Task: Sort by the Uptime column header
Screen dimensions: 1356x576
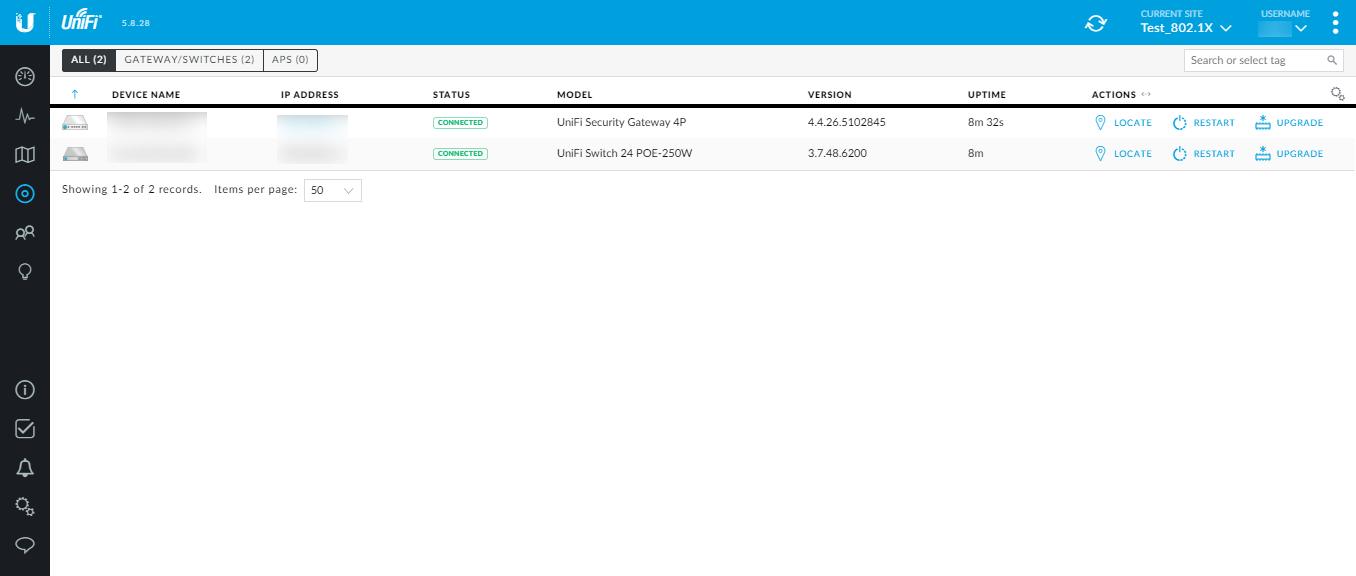Action: [987, 95]
